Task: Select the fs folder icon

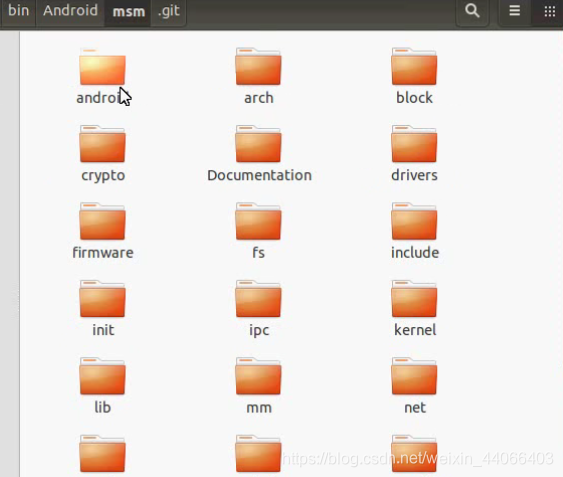Action: pos(258,221)
